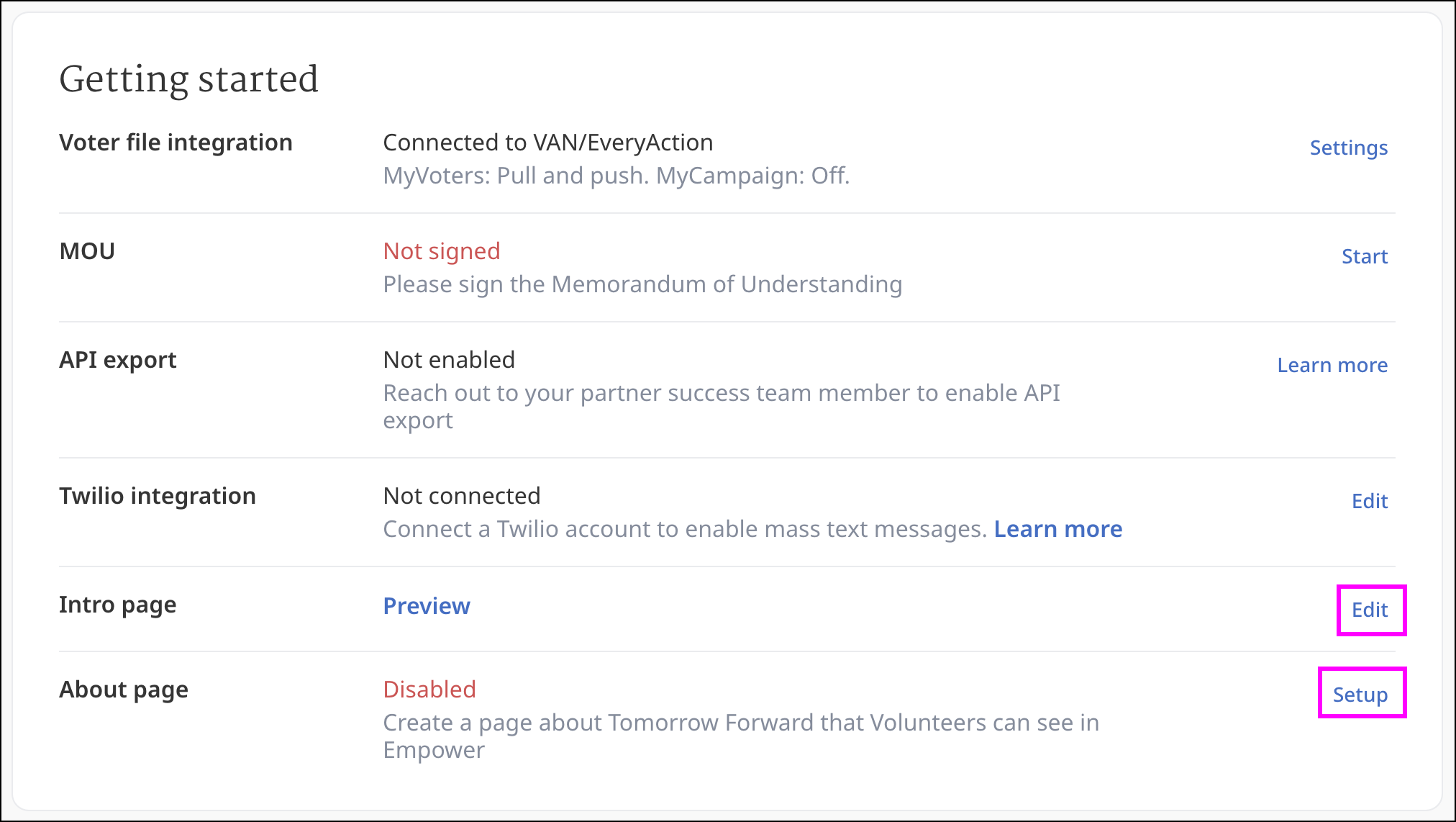Viewport: 1456px width, 822px height.
Task: Preview the Intro page
Action: pos(427,606)
